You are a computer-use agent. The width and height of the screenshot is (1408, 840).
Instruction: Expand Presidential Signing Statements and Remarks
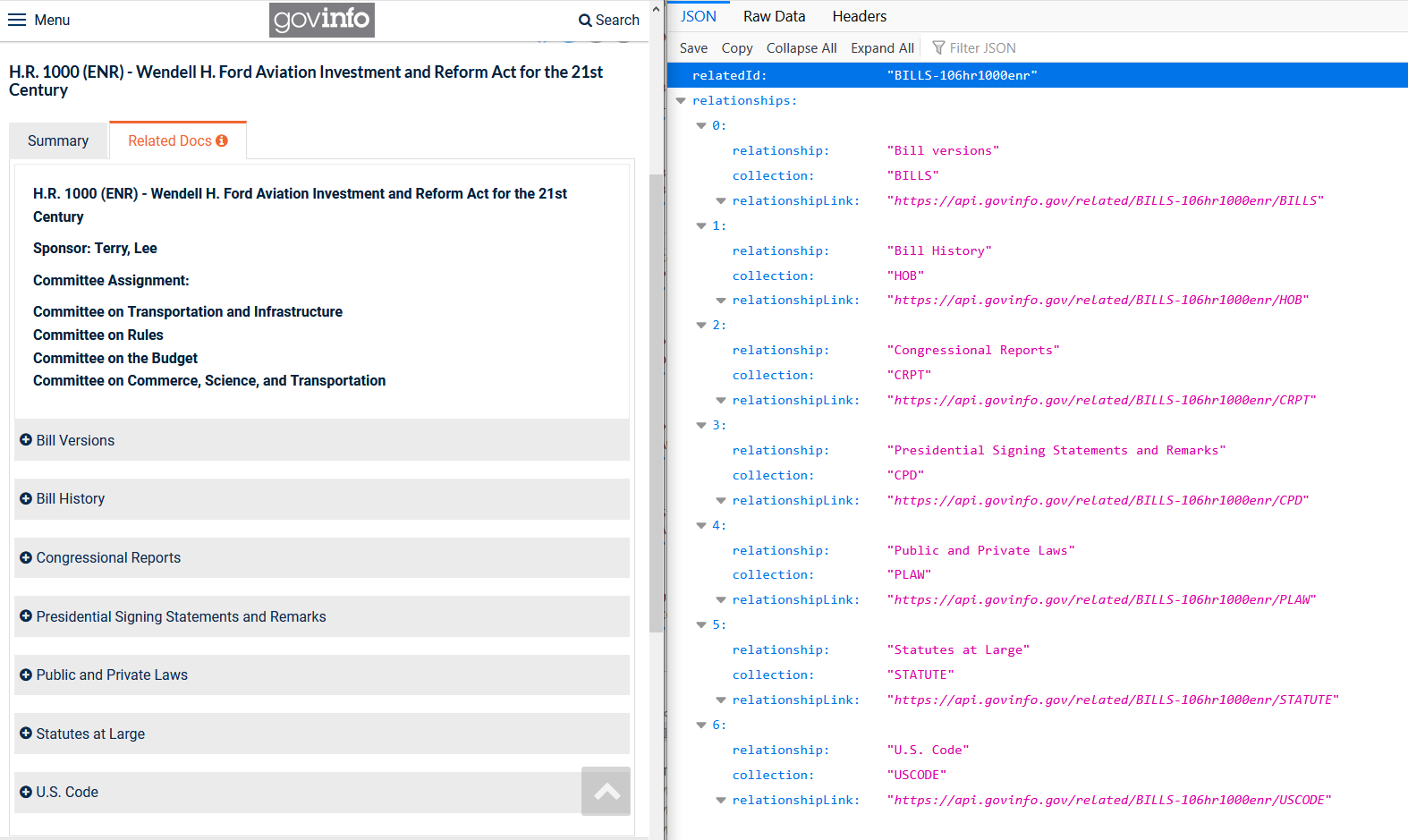coord(181,616)
